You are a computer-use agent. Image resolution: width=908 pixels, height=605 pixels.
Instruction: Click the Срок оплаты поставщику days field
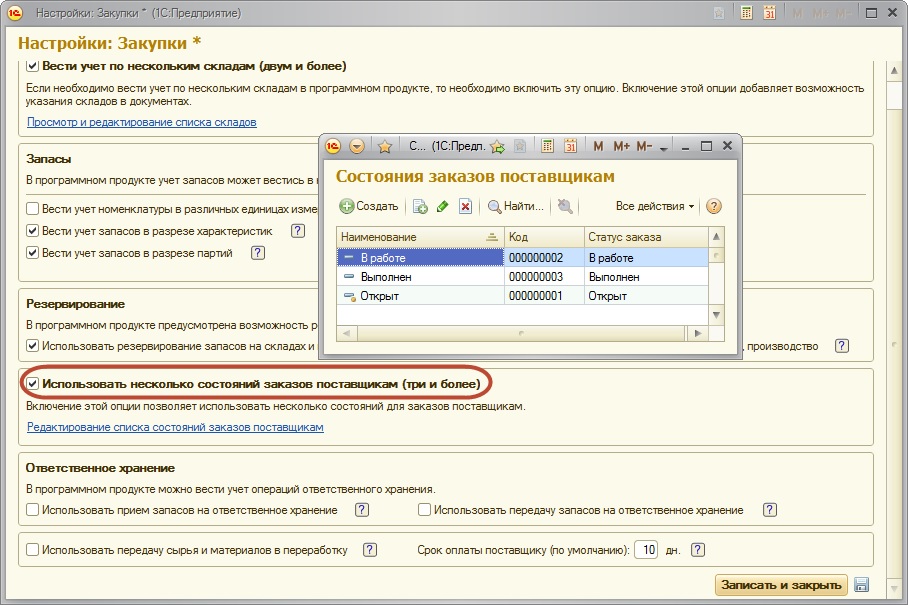[x=646, y=550]
